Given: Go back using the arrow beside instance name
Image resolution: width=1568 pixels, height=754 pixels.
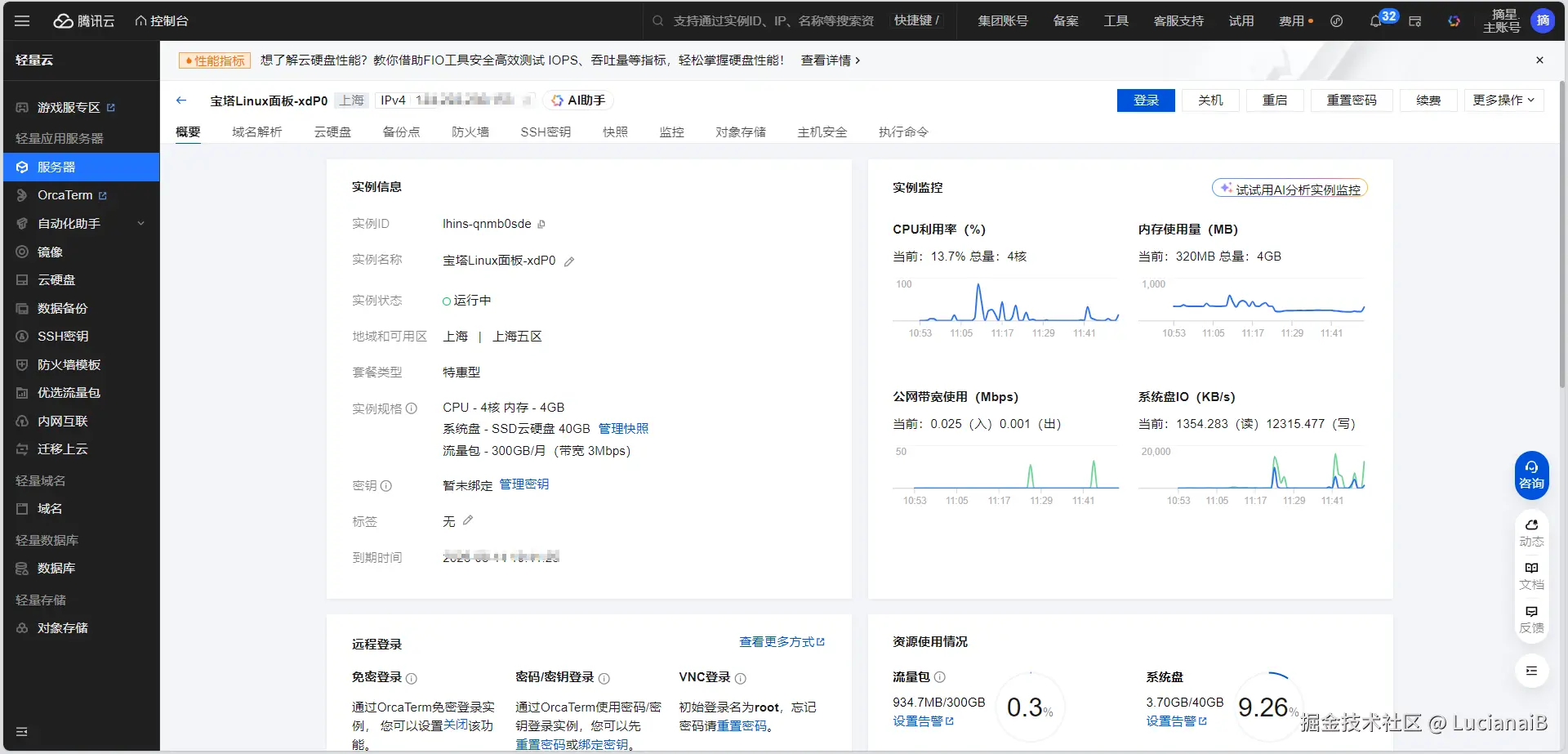Looking at the screenshot, I should (x=181, y=100).
